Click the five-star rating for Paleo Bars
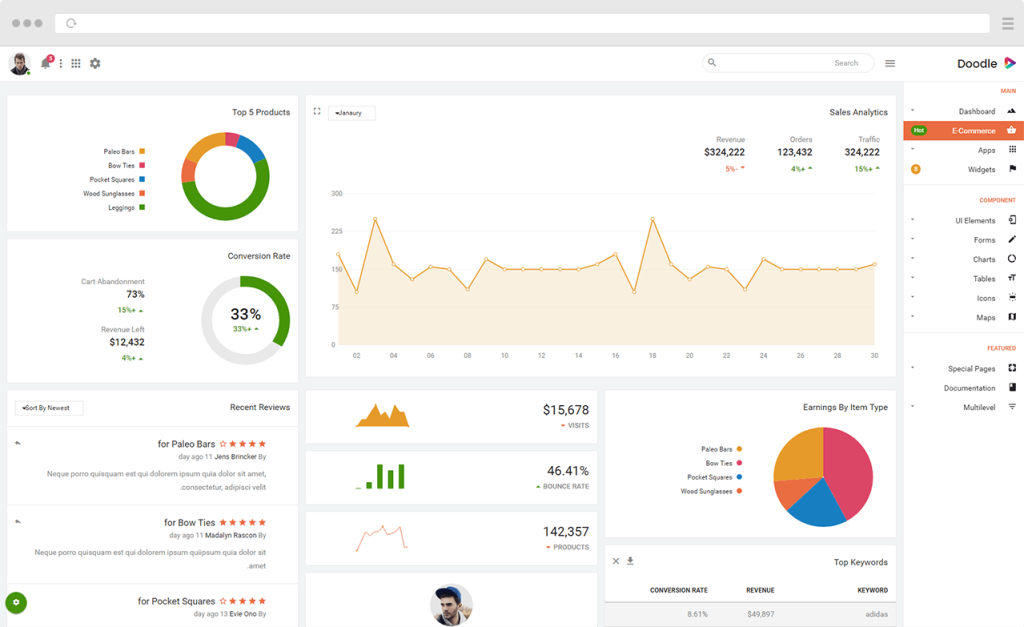This screenshot has height=627, width=1024. click(x=242, y=444)
